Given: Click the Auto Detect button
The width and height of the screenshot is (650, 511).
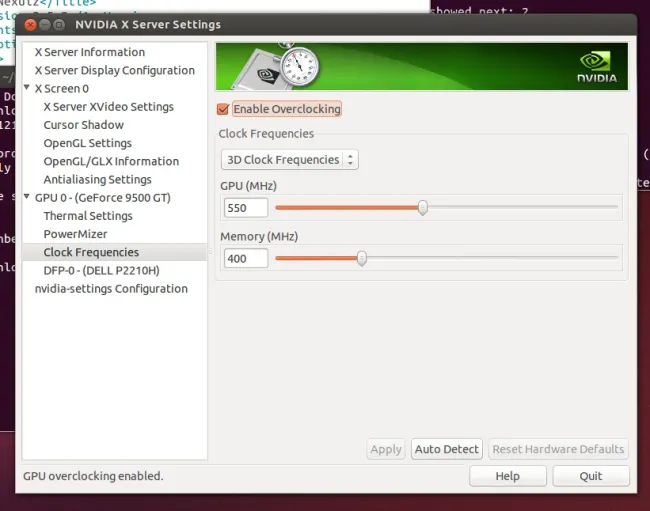Looking at the screenshot, I should click(446, 449).
